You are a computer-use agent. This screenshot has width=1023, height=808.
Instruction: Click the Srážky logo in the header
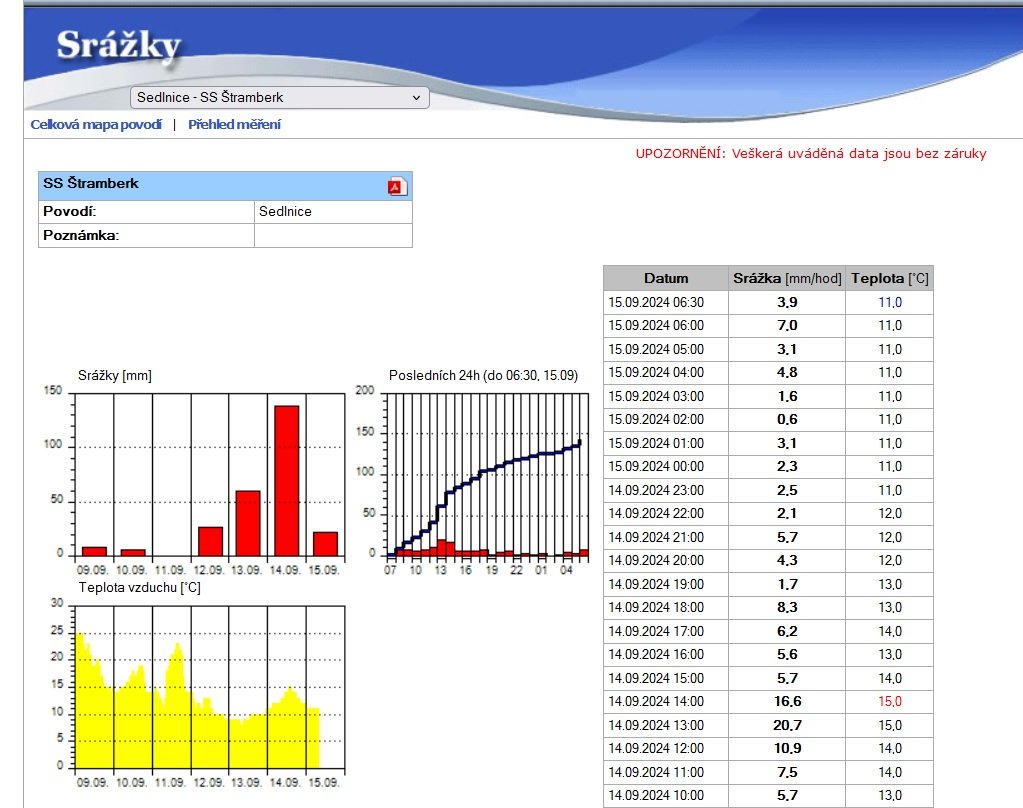(x=118, y=46)
